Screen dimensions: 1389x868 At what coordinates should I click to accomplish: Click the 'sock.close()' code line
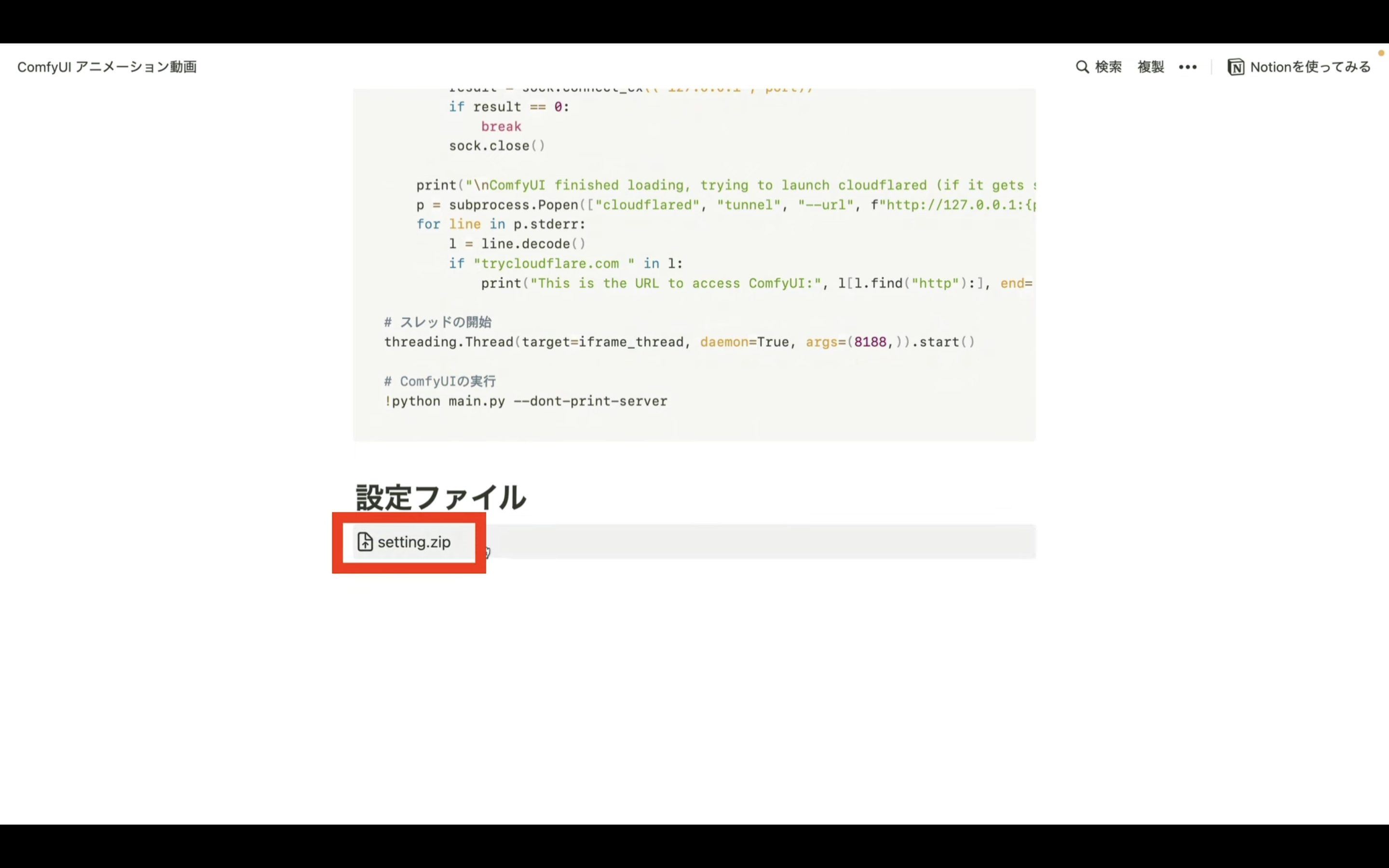pos(497,146)
